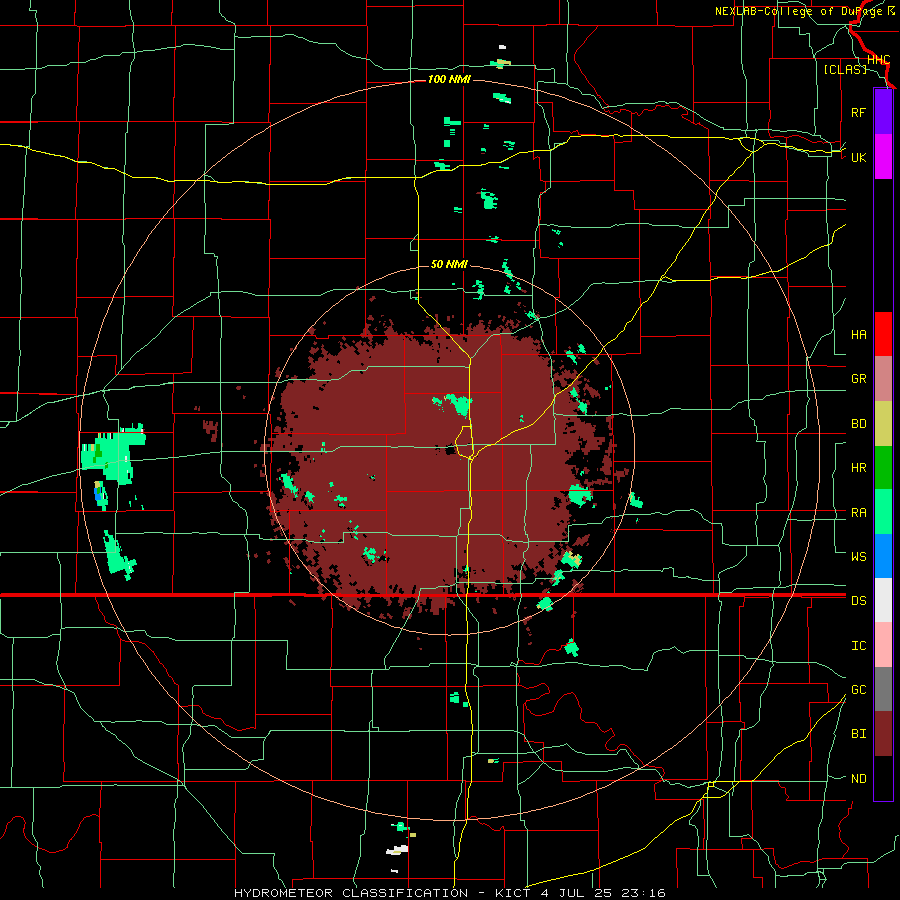The height and width of the screenshot is (900, 900).
Task: Click the ND legend label
Action: coord(858,779)
